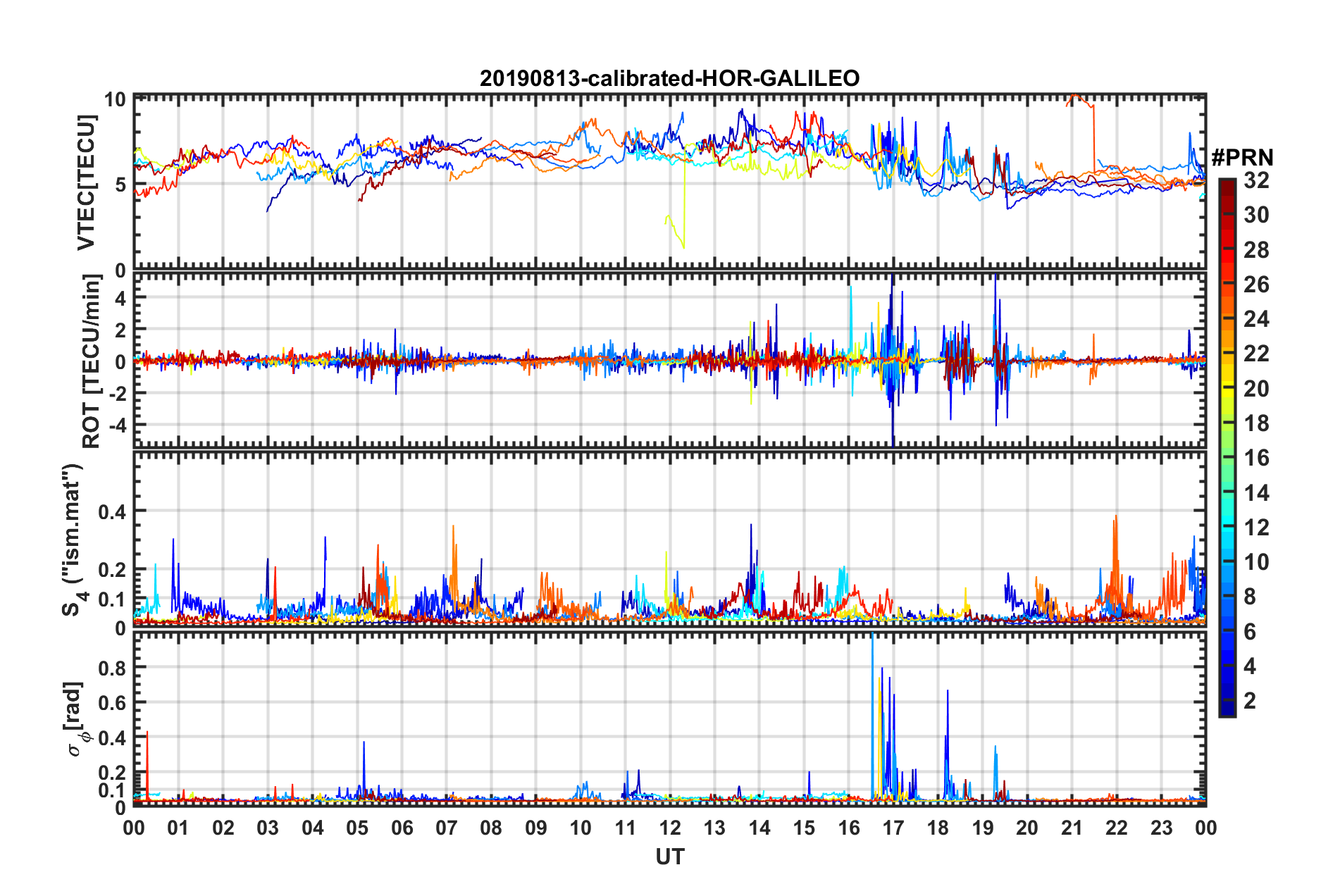Click the VTEC[TECU] axis label
The height and width of the screenshot is (896, 1340).
click(x=86, y=182)
